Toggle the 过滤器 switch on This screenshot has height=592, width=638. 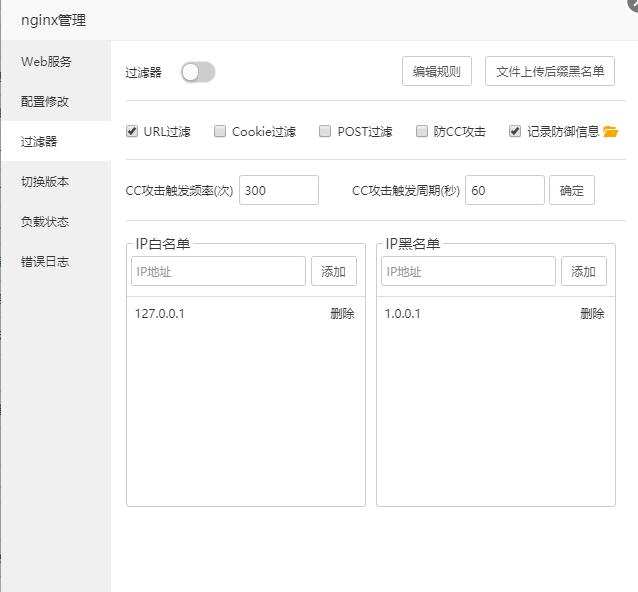198,72
